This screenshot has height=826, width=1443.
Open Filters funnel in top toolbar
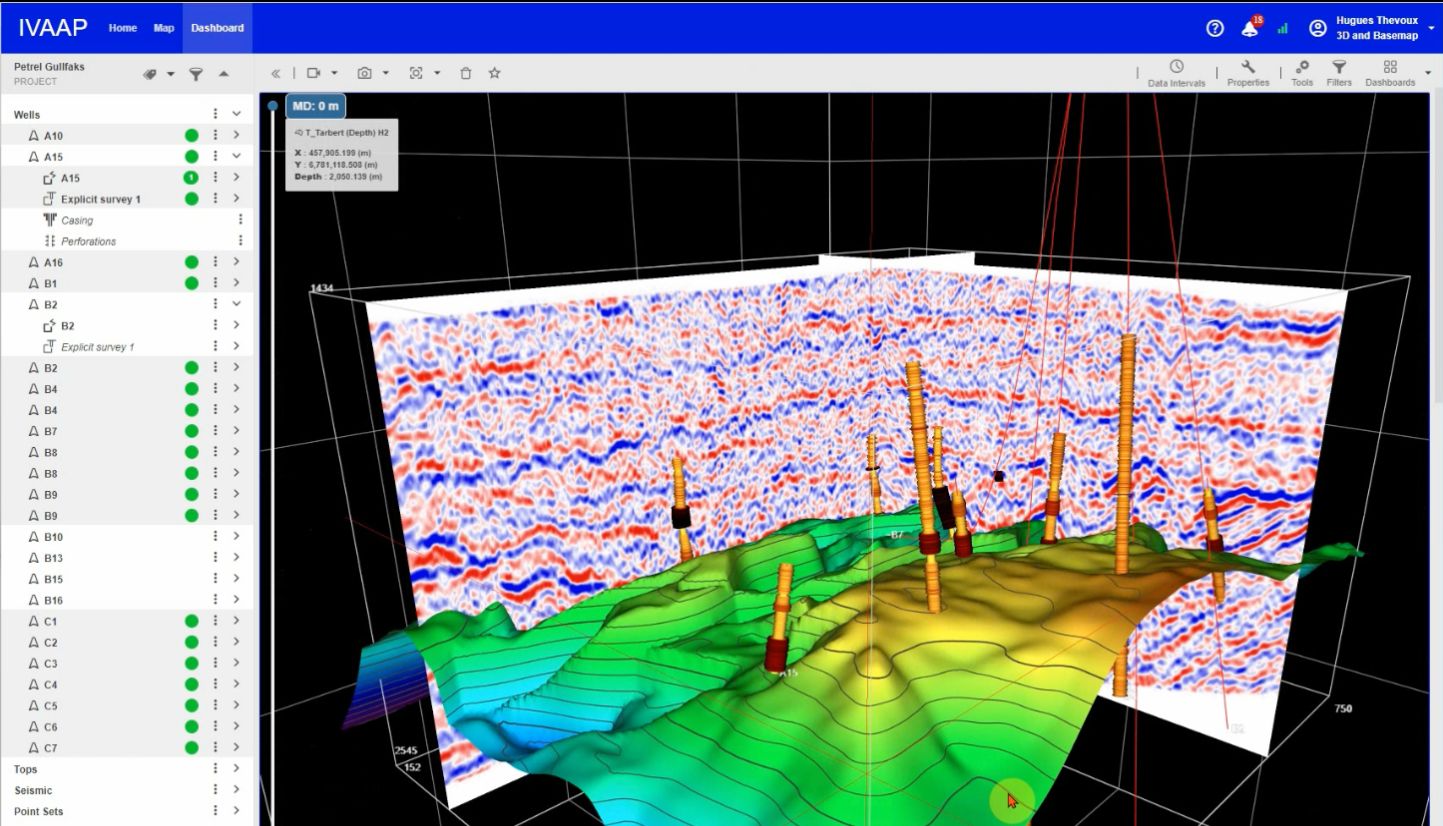pyautogui.click(x=1339, y=67)
